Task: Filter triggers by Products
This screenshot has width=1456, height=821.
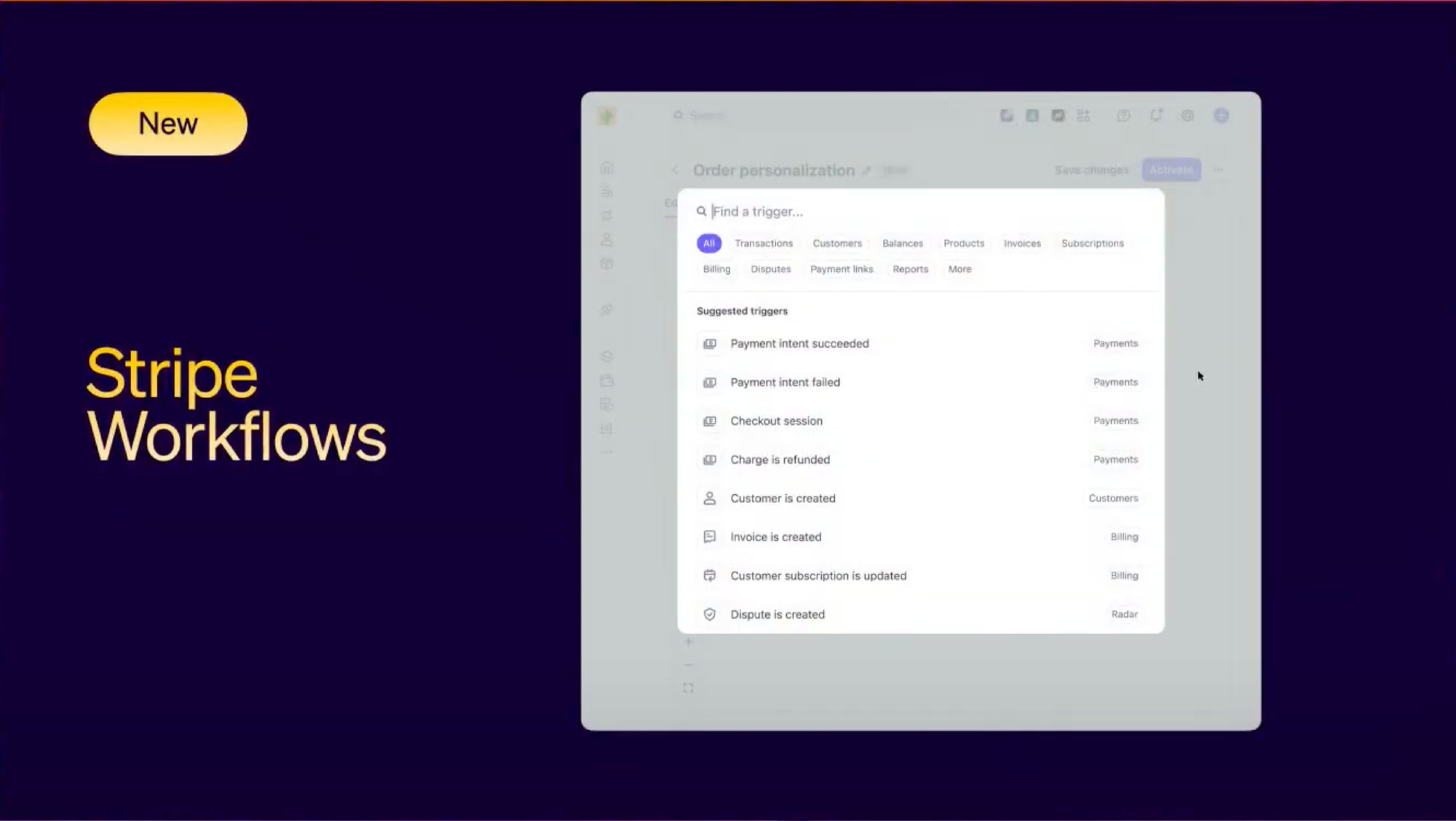Action: 963,243
